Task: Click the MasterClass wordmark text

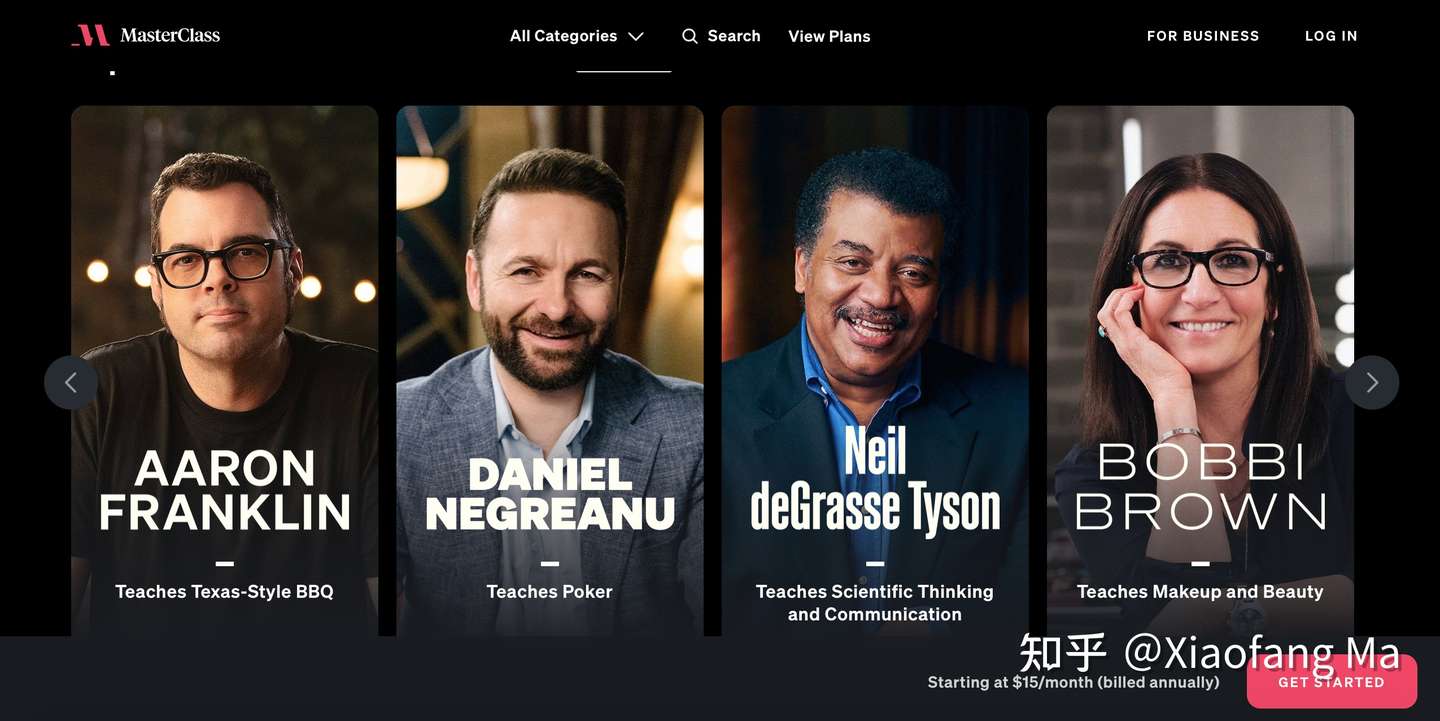Action: pyautogui.click(x=170, y=36)
